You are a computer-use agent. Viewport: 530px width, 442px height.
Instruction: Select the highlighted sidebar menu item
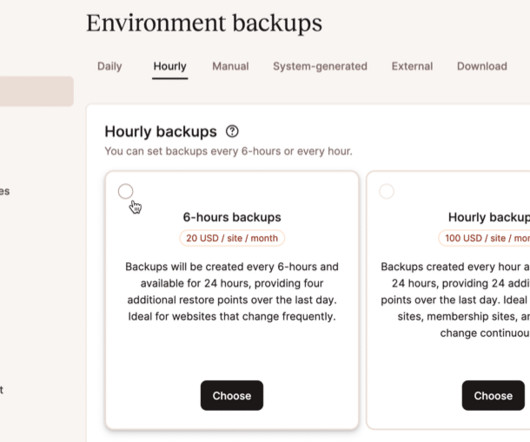coord(37,91)
